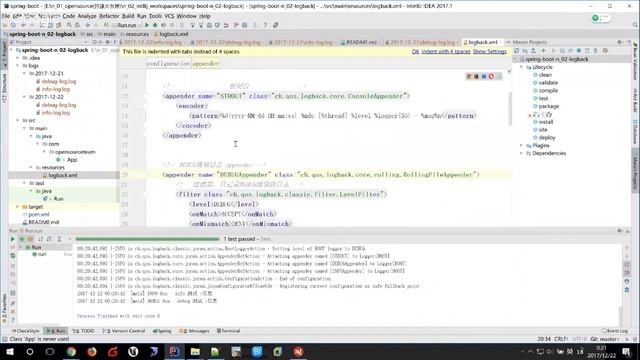Expand the Plugins node in Maven panel
Screen dimensions: 640x360
[522, 146]
